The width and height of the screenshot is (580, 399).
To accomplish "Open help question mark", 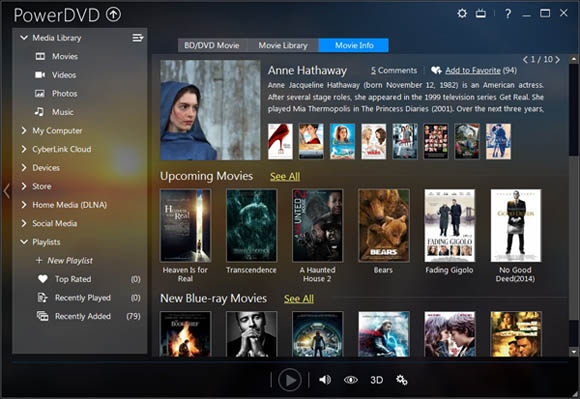I will 508,14.
